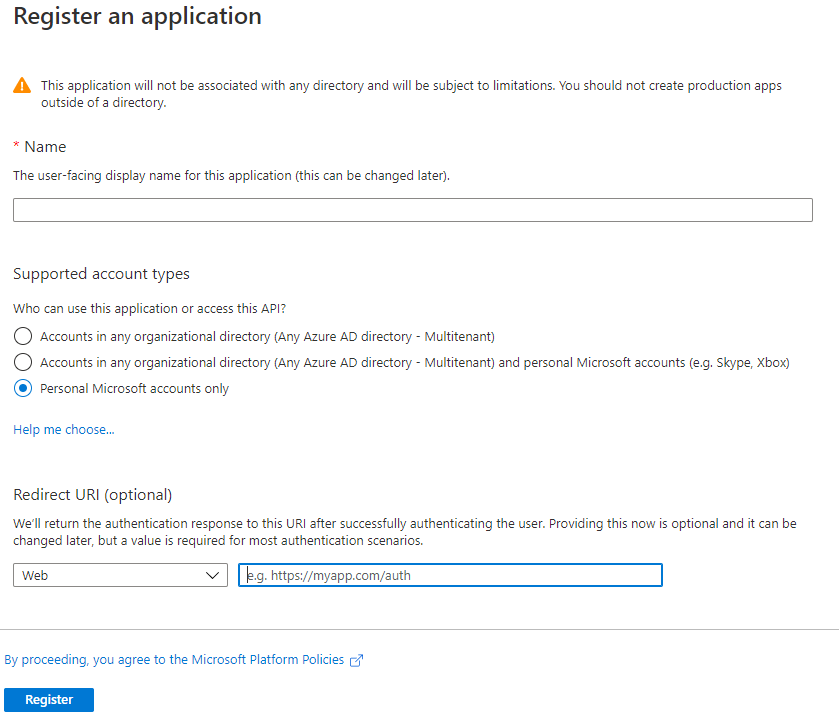
Task: Focus the Redirect URI input box
Action: [x=450, y=576]
